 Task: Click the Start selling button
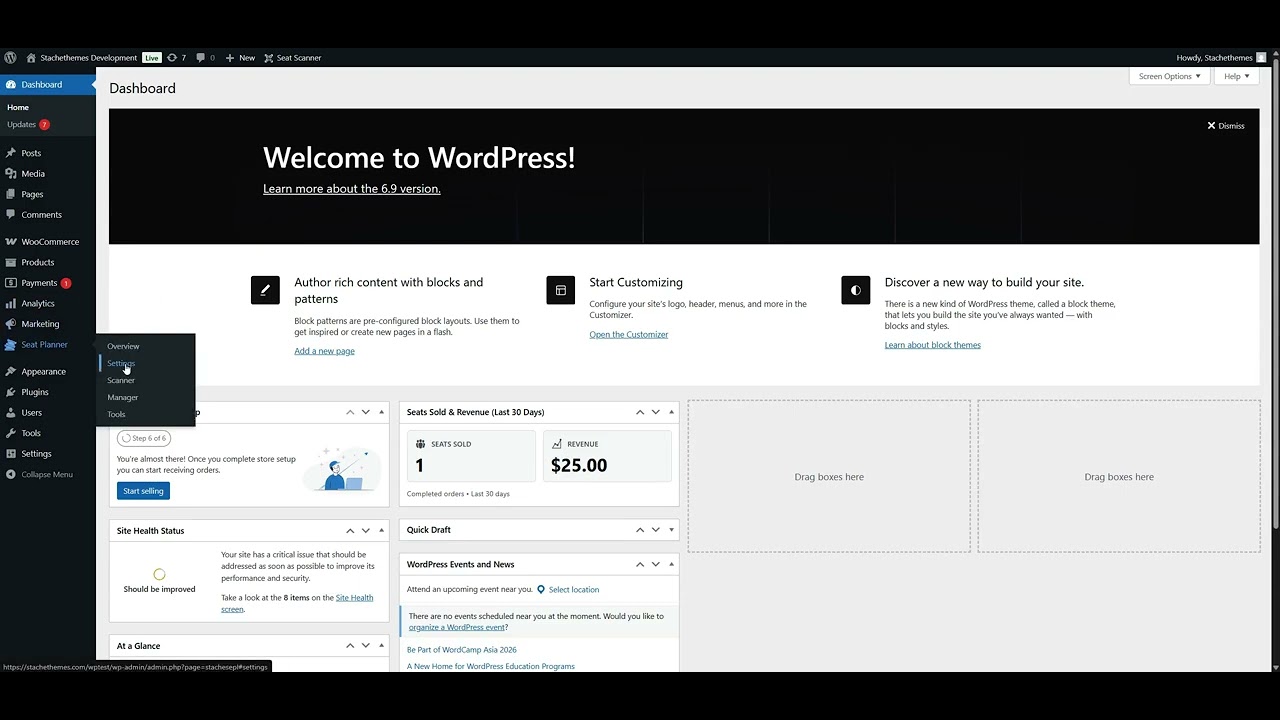(143, 491)
